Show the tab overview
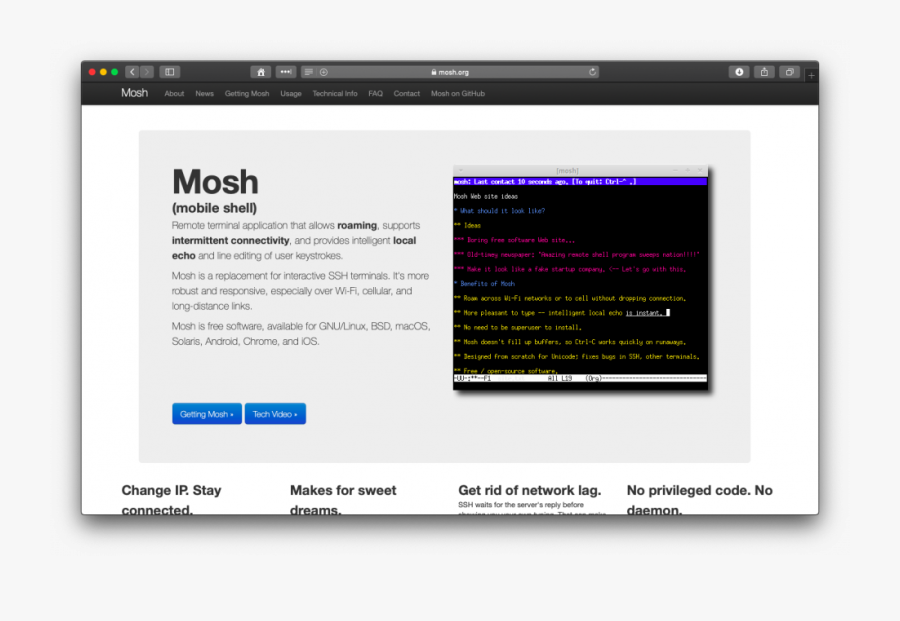This screenshot has width=900, height=621. pos(790,72)
